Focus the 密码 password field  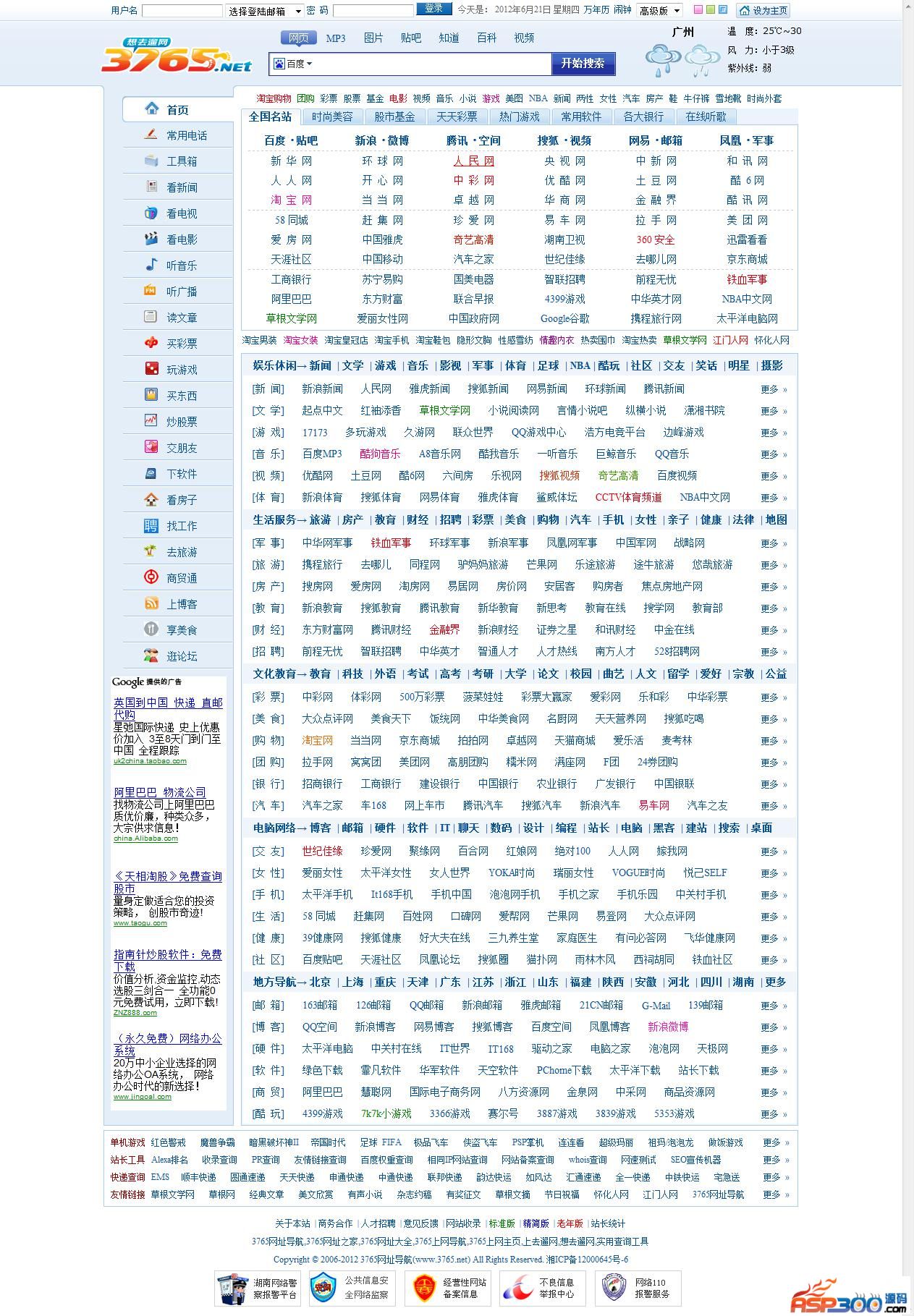coord(373,11)
